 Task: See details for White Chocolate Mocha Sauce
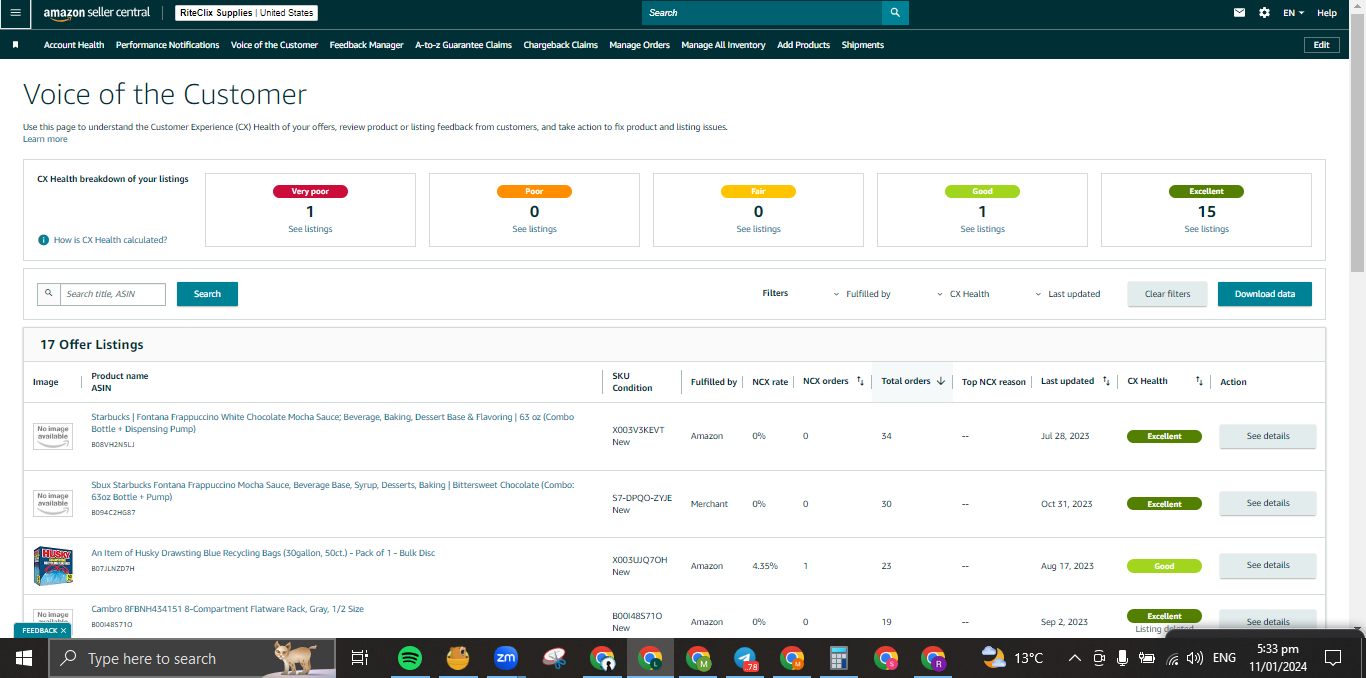point(1267,436)
